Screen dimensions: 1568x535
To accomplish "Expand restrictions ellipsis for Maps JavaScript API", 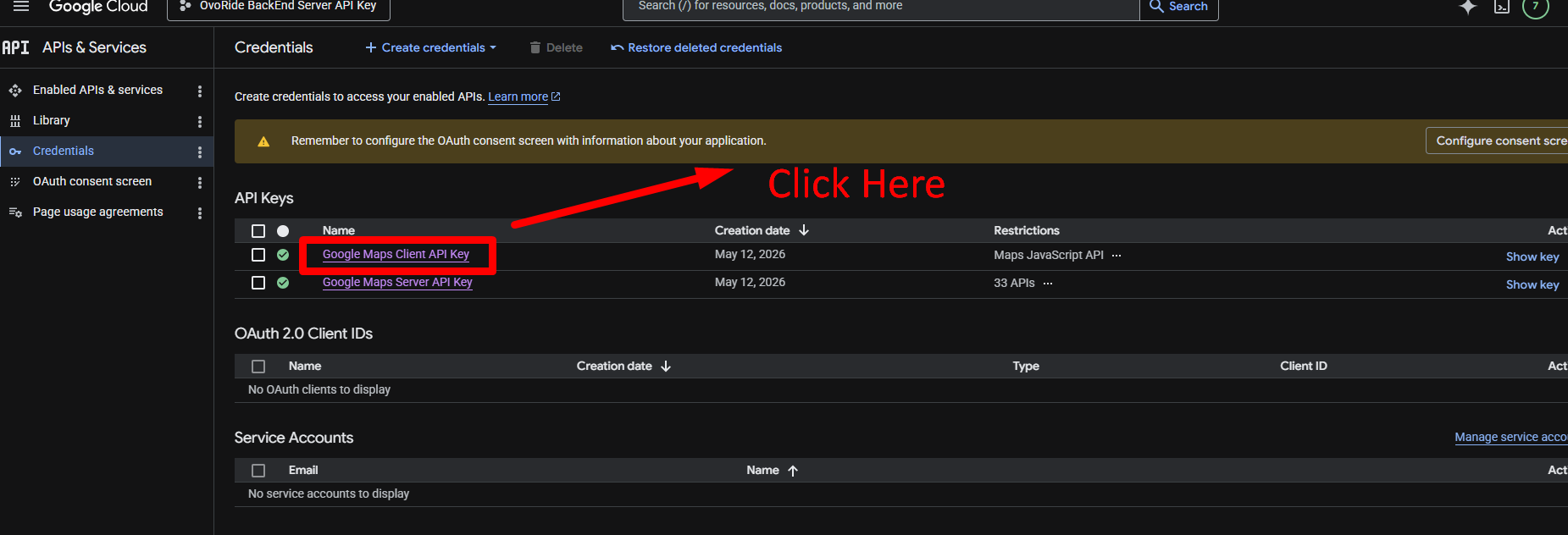I will pos(1116,256).
